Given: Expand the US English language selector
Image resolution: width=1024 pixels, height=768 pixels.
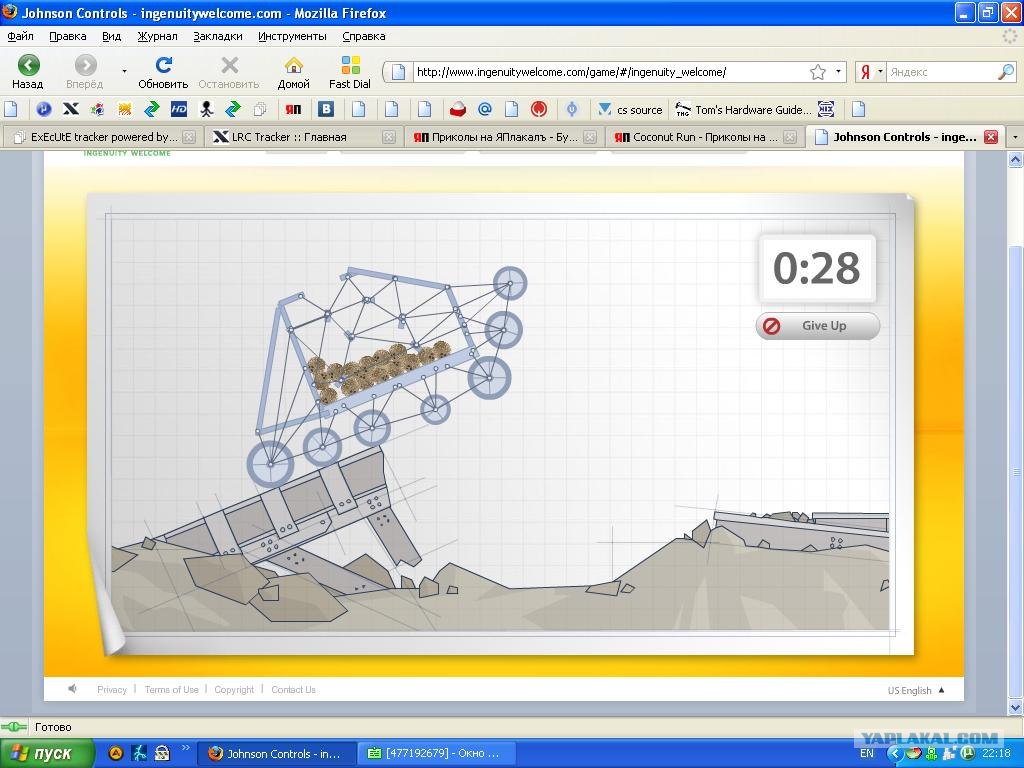Looking at the screenshot, I should click(916, 690).
